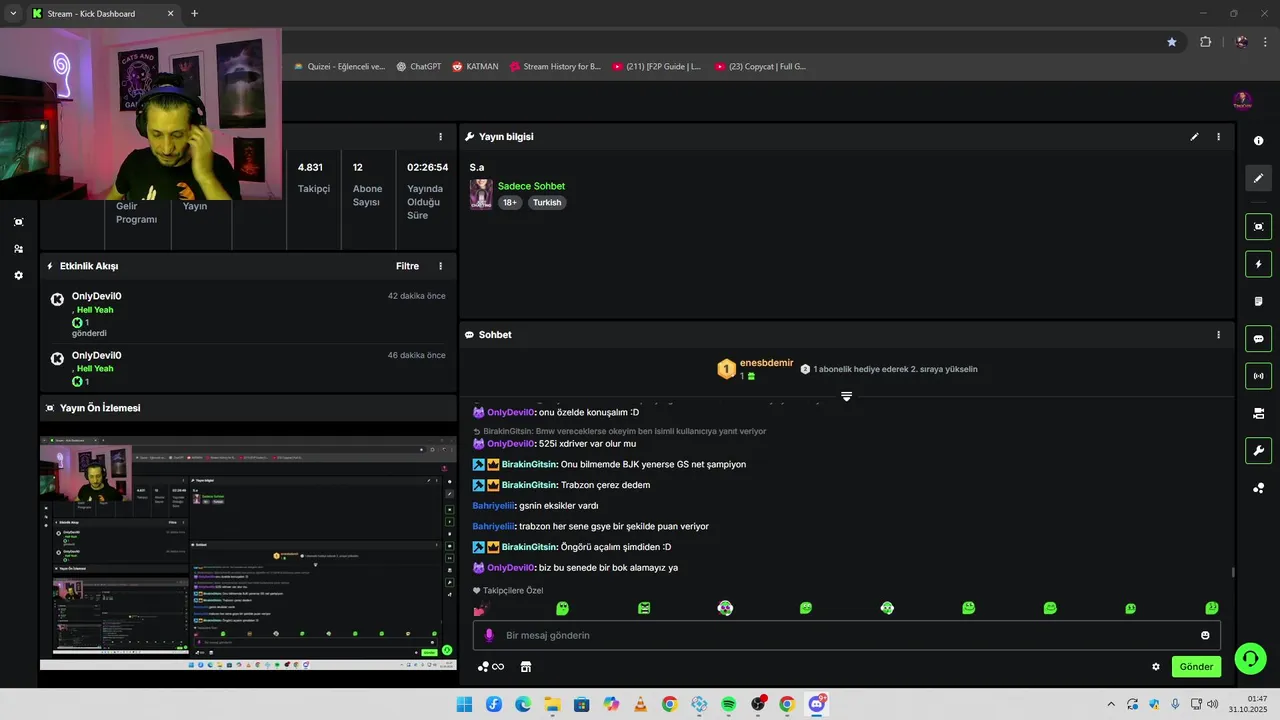
Task: Open VLC from the taskbar
Action: tap(640, 704)
